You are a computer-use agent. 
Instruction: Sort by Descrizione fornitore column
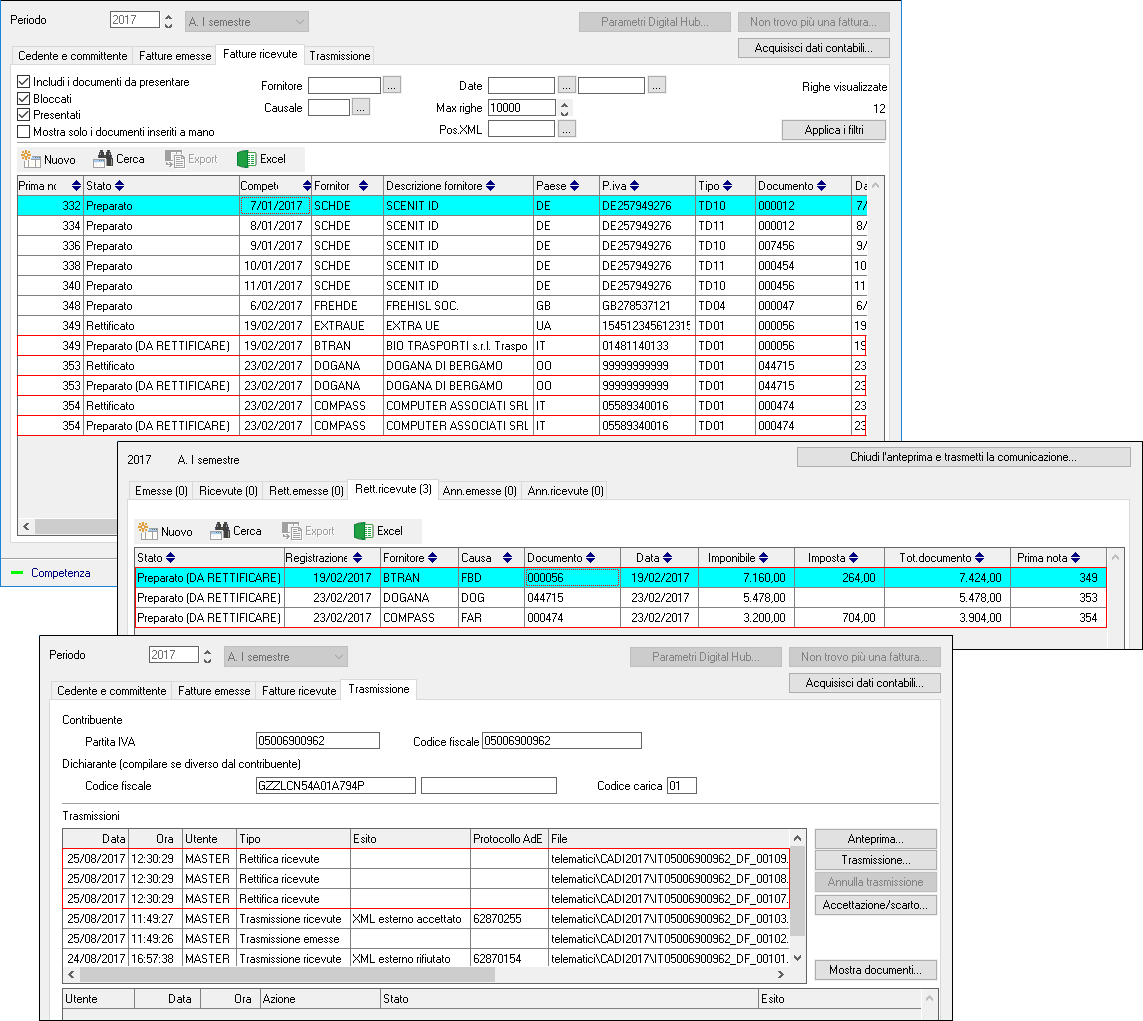click(x=491, y=186)
